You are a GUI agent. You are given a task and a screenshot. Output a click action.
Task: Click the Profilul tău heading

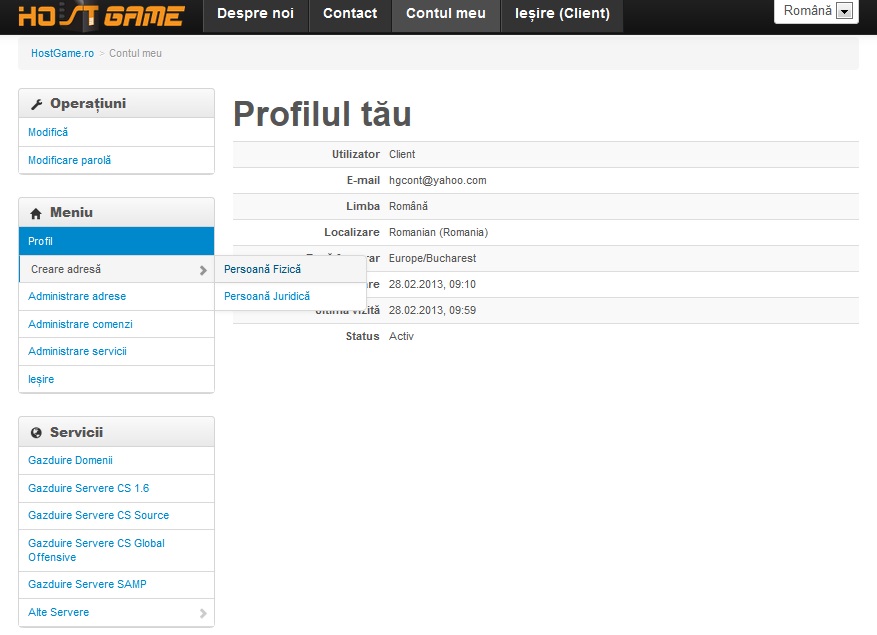tap(322, 114)
